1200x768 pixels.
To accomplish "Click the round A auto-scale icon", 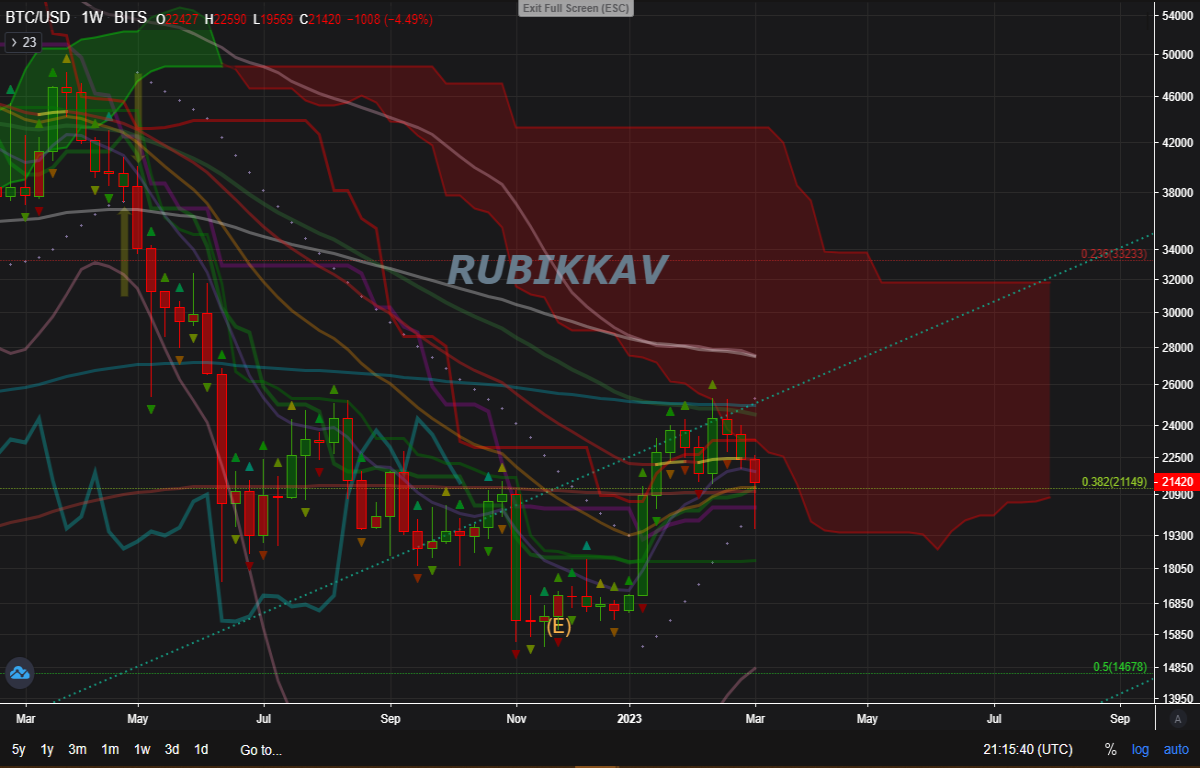I will (x=1179, y=718).
